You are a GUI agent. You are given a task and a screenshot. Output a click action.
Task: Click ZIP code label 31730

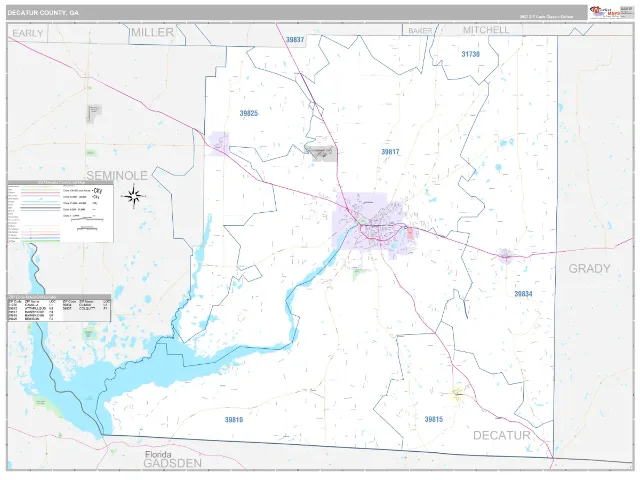coord(471,54)
